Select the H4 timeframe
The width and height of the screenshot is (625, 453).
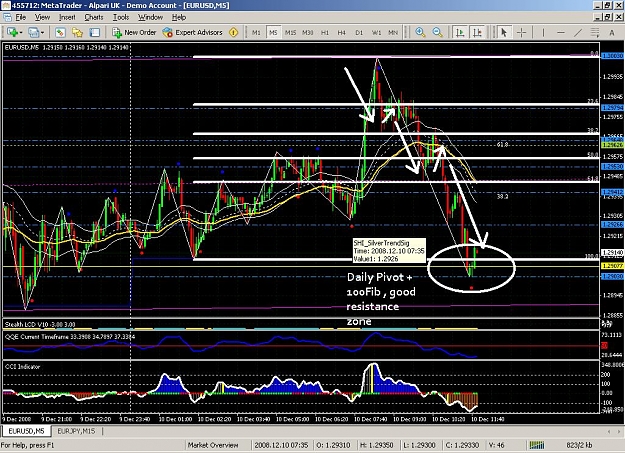coord(342,33)
